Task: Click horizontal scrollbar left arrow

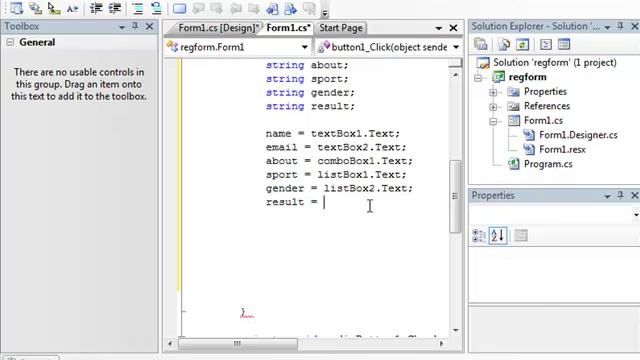Action: point(170,344)
